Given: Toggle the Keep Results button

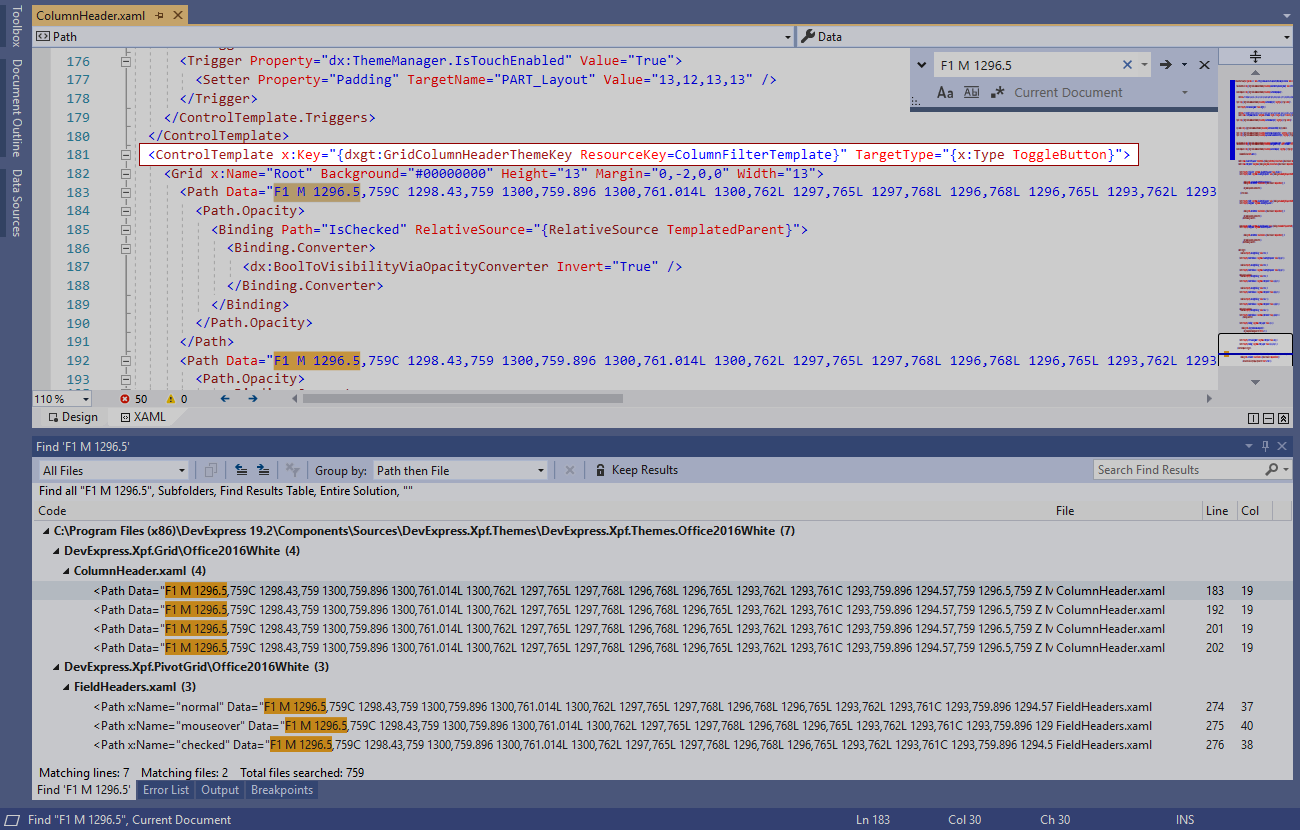Looking at the screenshot, I should [636, 470].
